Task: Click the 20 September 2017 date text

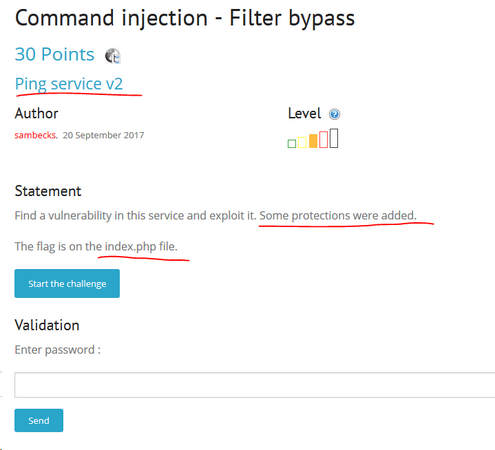Action: (103, 135)
